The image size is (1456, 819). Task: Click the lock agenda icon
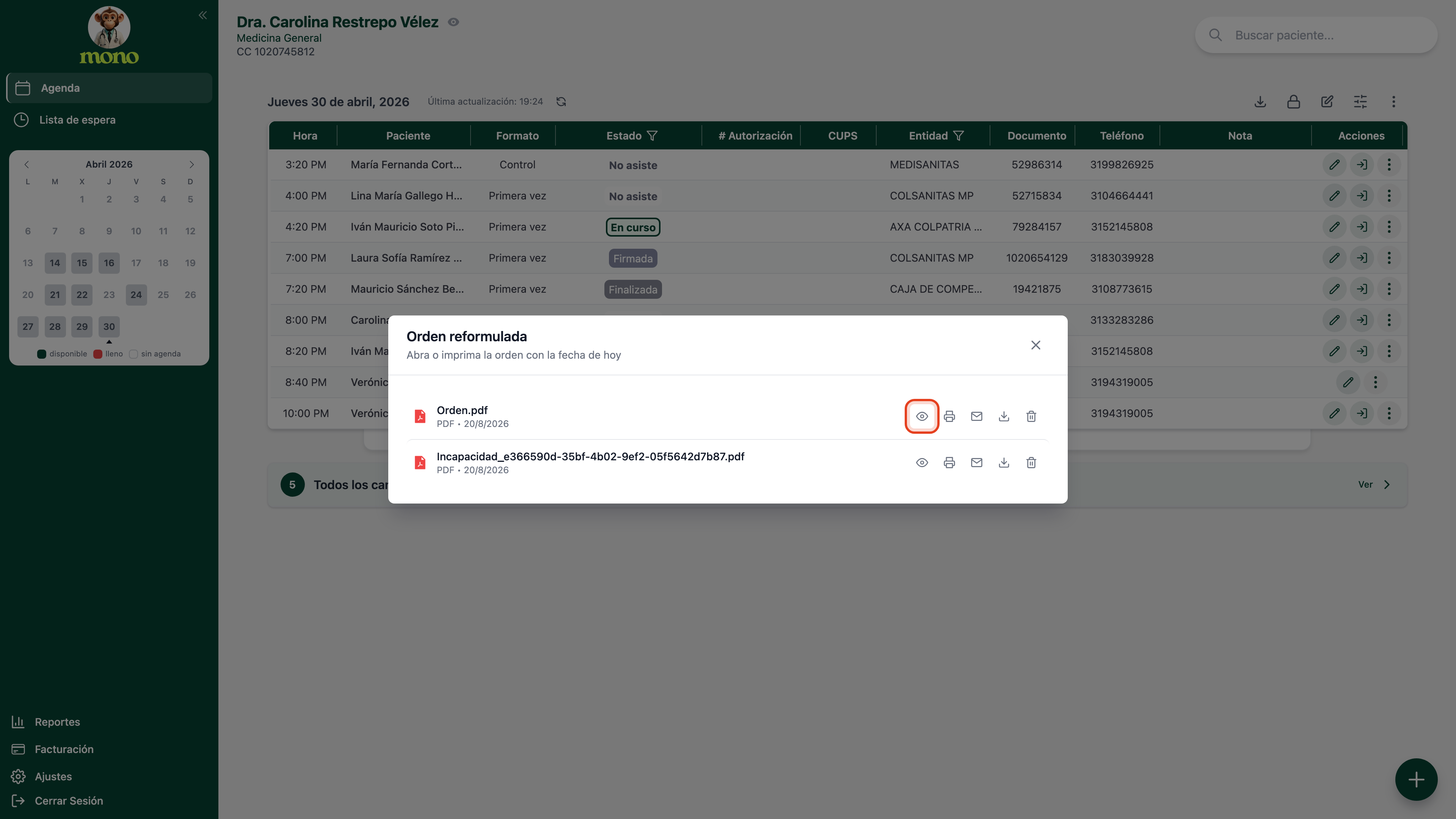(x=1293, y=102)
